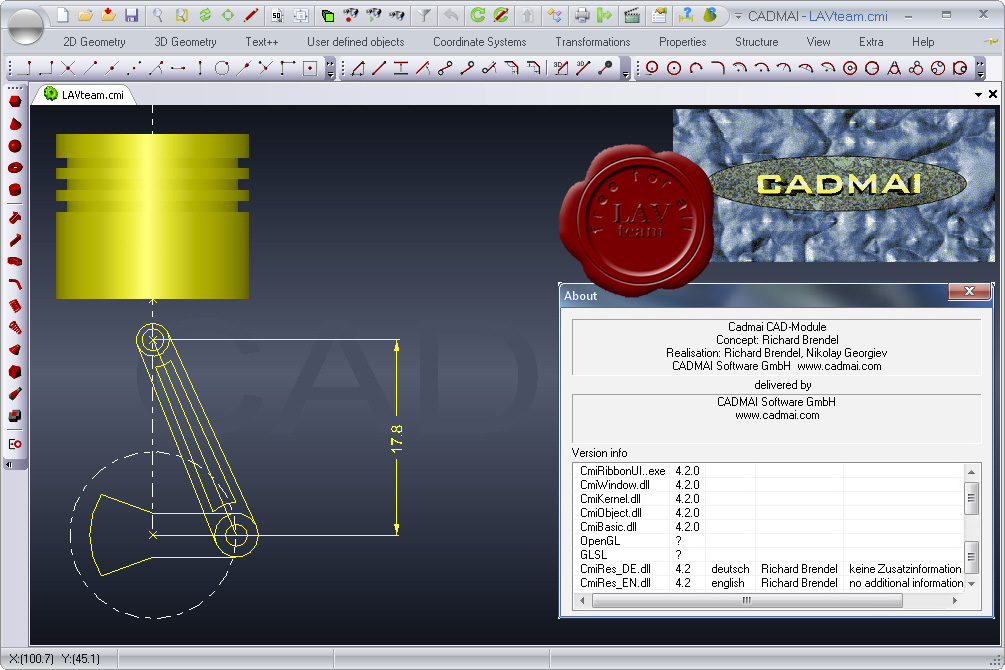1005x670 pixels.
Task: Open the Properties menu
Action: coord(683,42)
